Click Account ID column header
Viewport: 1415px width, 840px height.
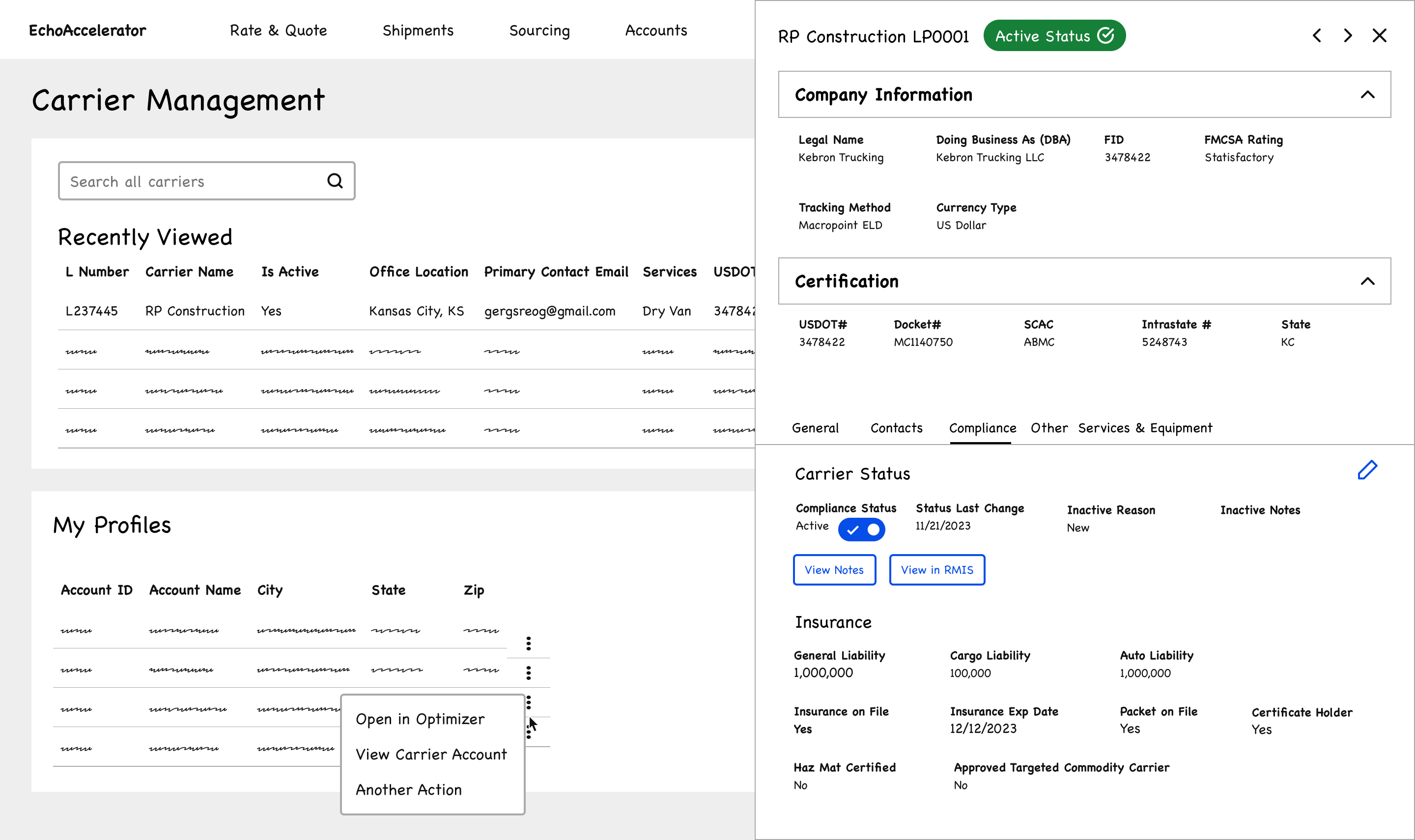97,590
